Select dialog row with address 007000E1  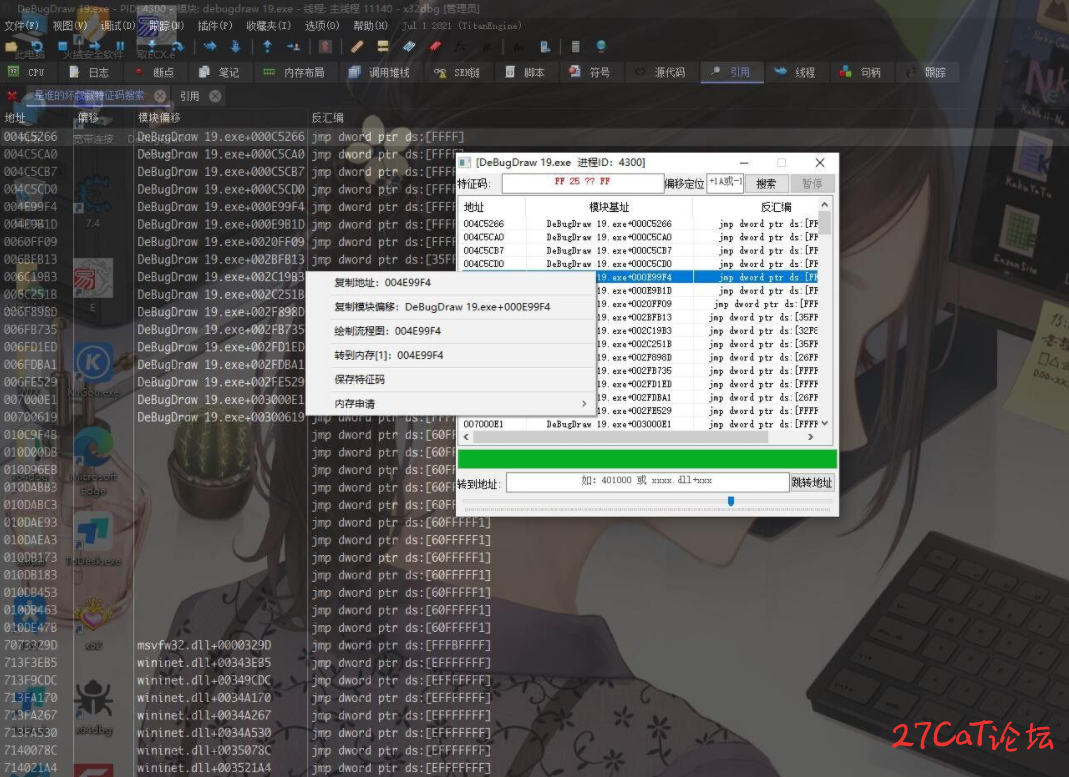click(x=639, y=424)
